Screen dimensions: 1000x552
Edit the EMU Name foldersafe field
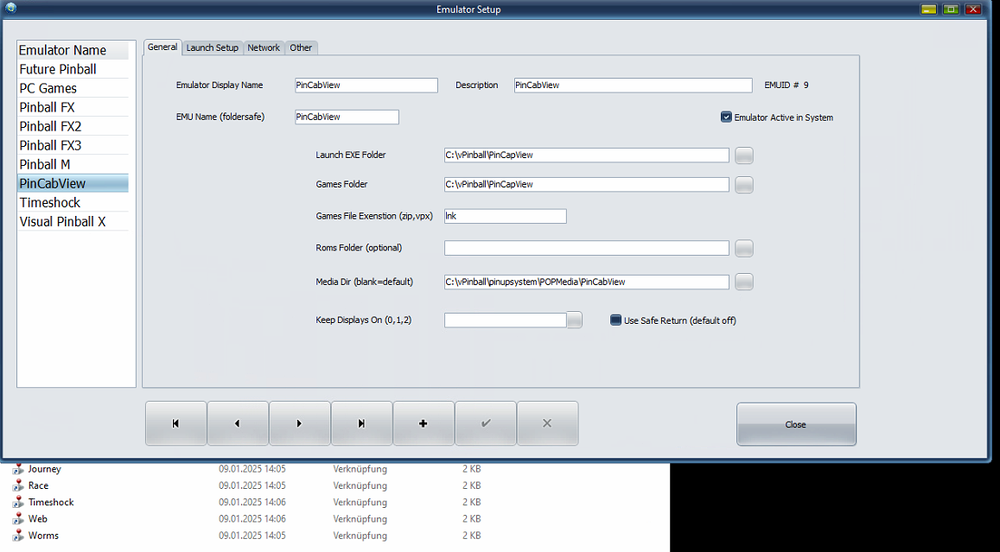point(347,117)
